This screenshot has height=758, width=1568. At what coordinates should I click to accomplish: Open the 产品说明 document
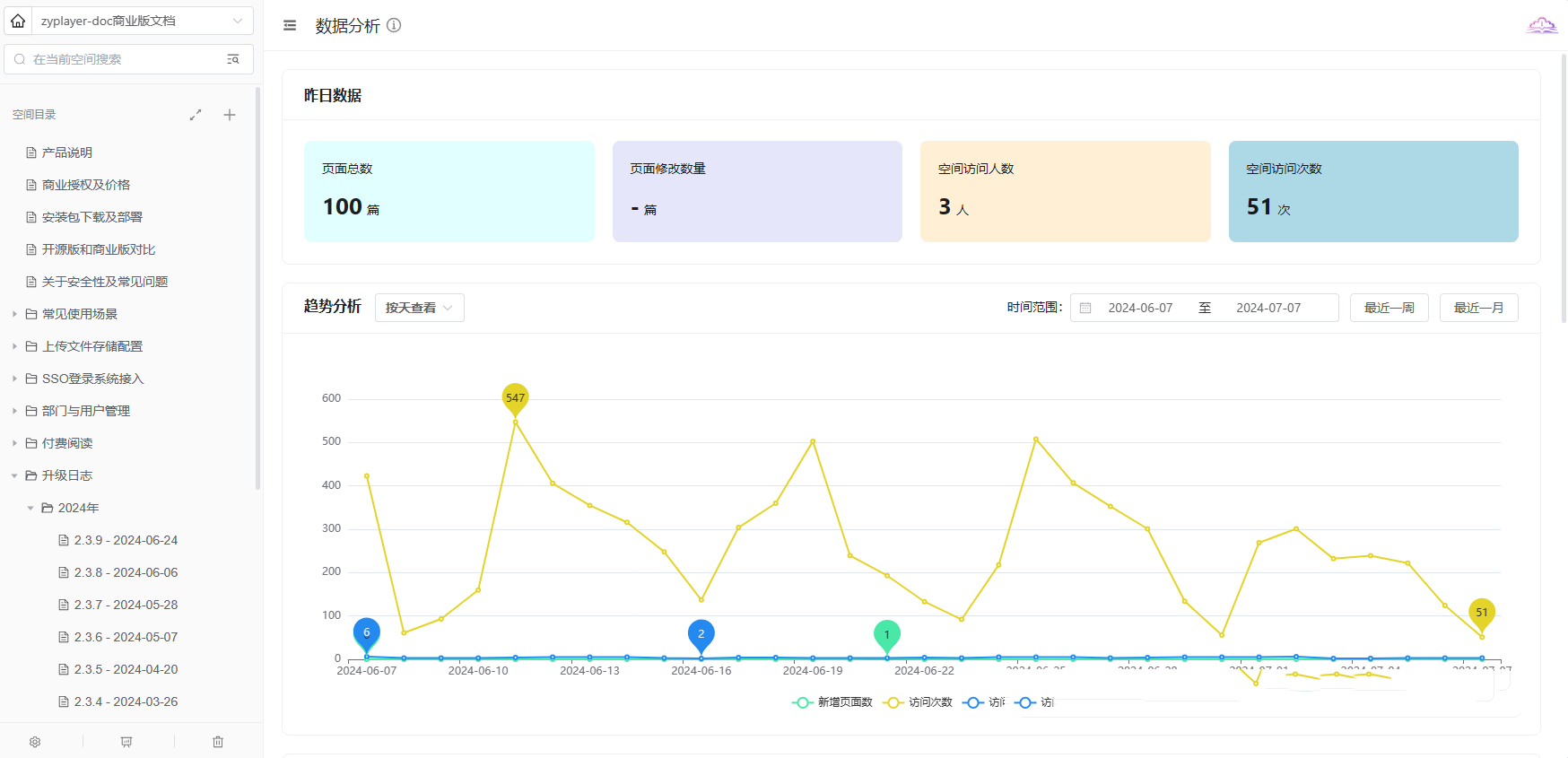pyautogui.click(x=67, y=152)
